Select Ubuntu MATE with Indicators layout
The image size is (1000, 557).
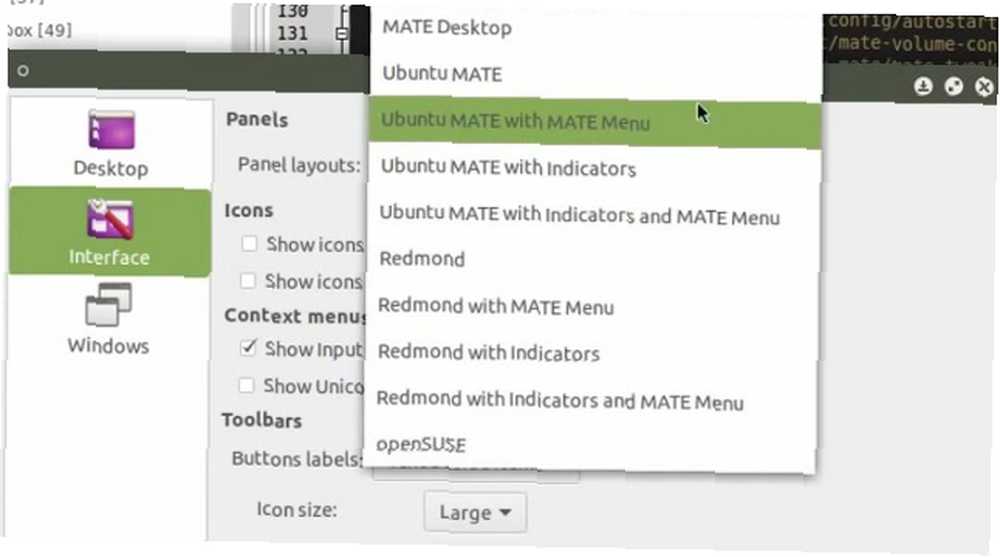tap(594, 168)
